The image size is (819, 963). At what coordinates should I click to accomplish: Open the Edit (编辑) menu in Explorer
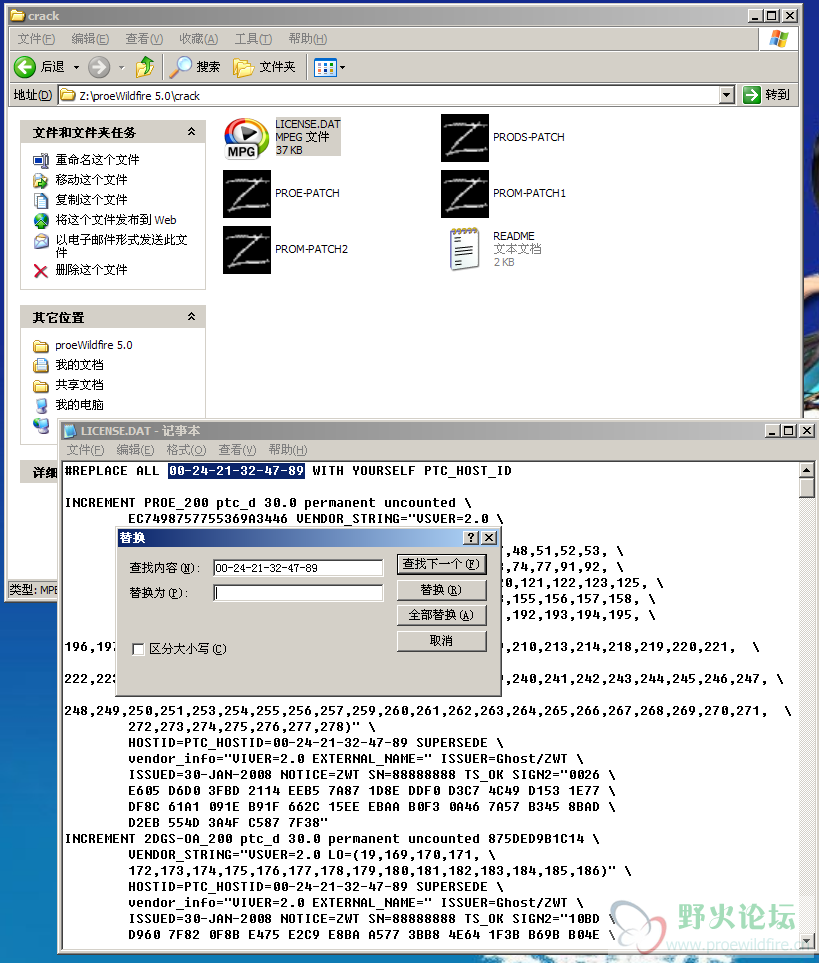[x=90, y=39]
